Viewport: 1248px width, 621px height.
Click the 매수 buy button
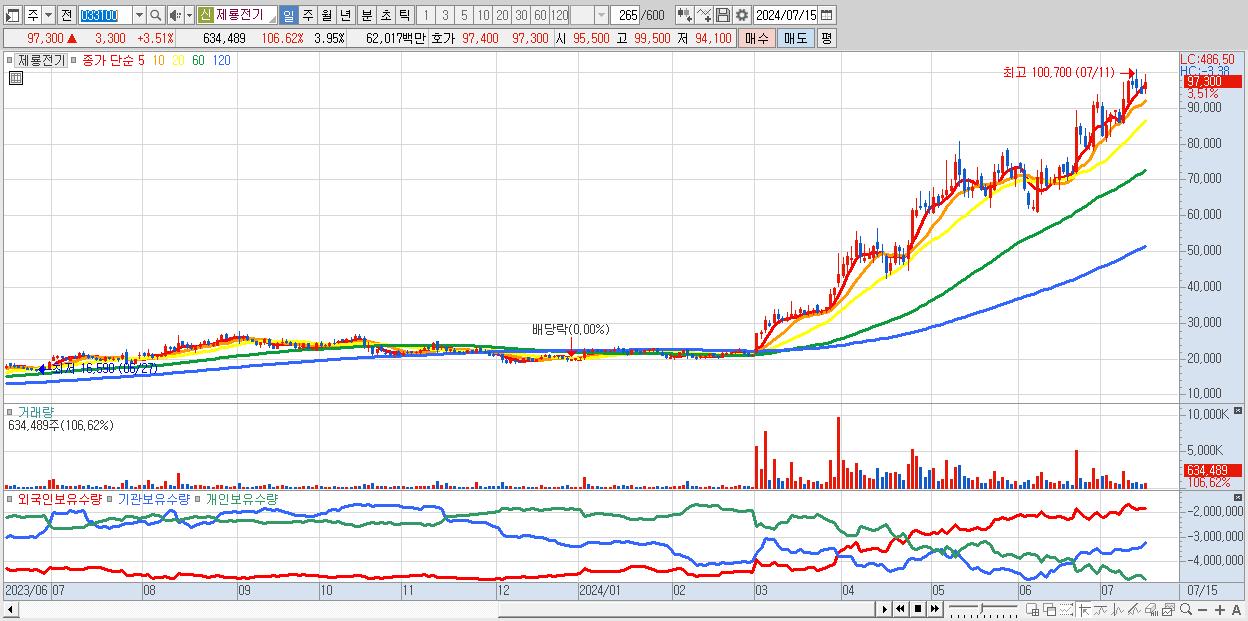(x=757, y=38)
